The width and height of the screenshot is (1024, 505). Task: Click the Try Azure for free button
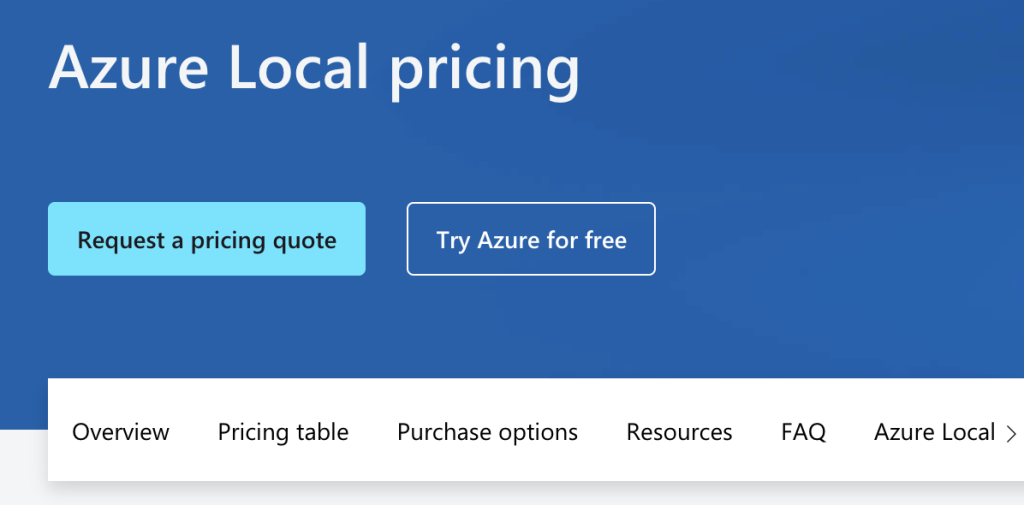[531, 240]
